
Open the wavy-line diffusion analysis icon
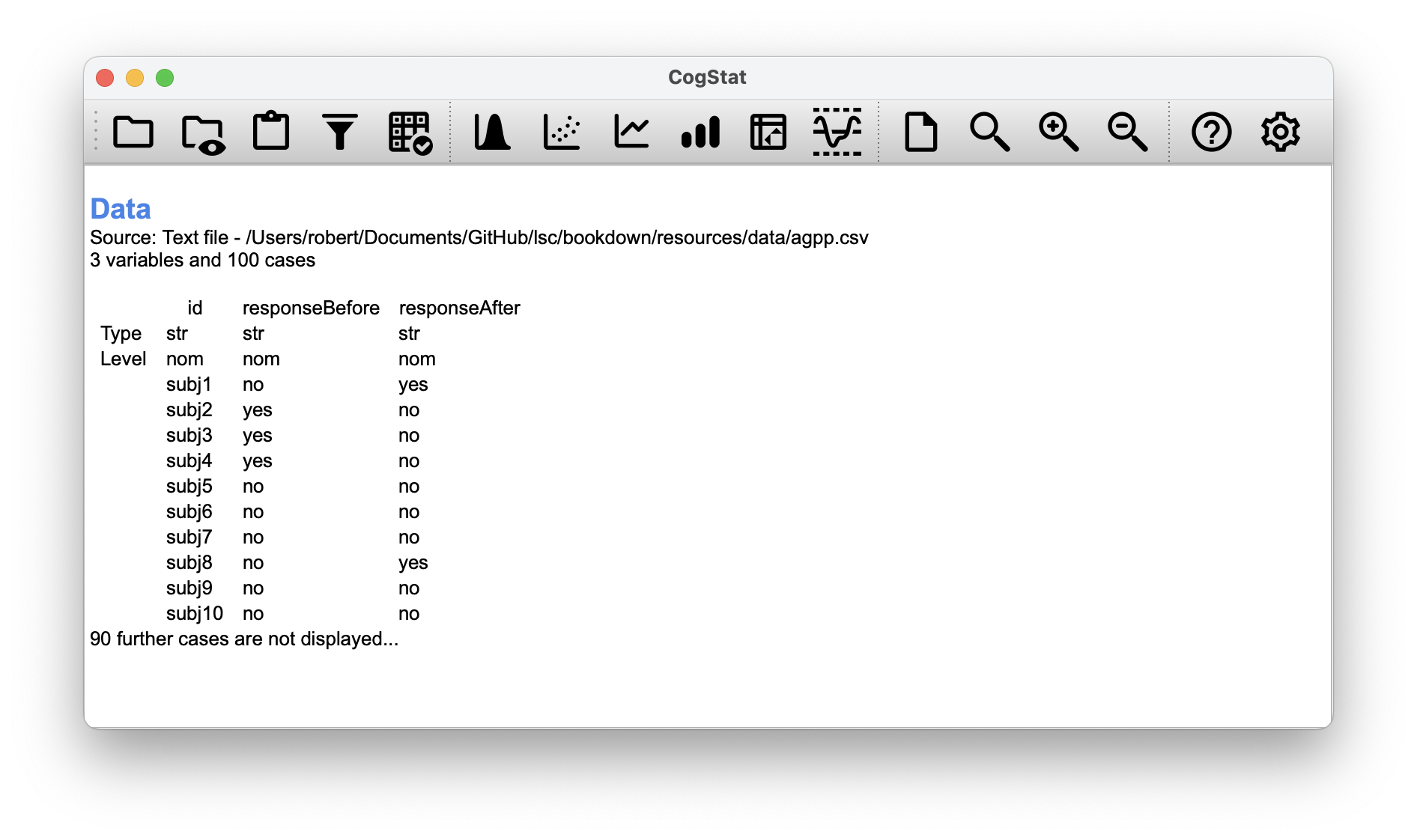pyautogui.click(x=837, y=133)
